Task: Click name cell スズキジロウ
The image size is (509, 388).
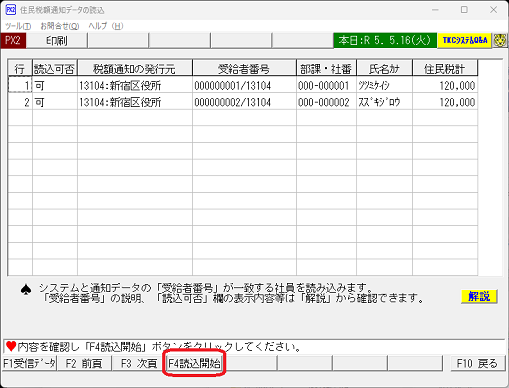Action: (384, 102)
